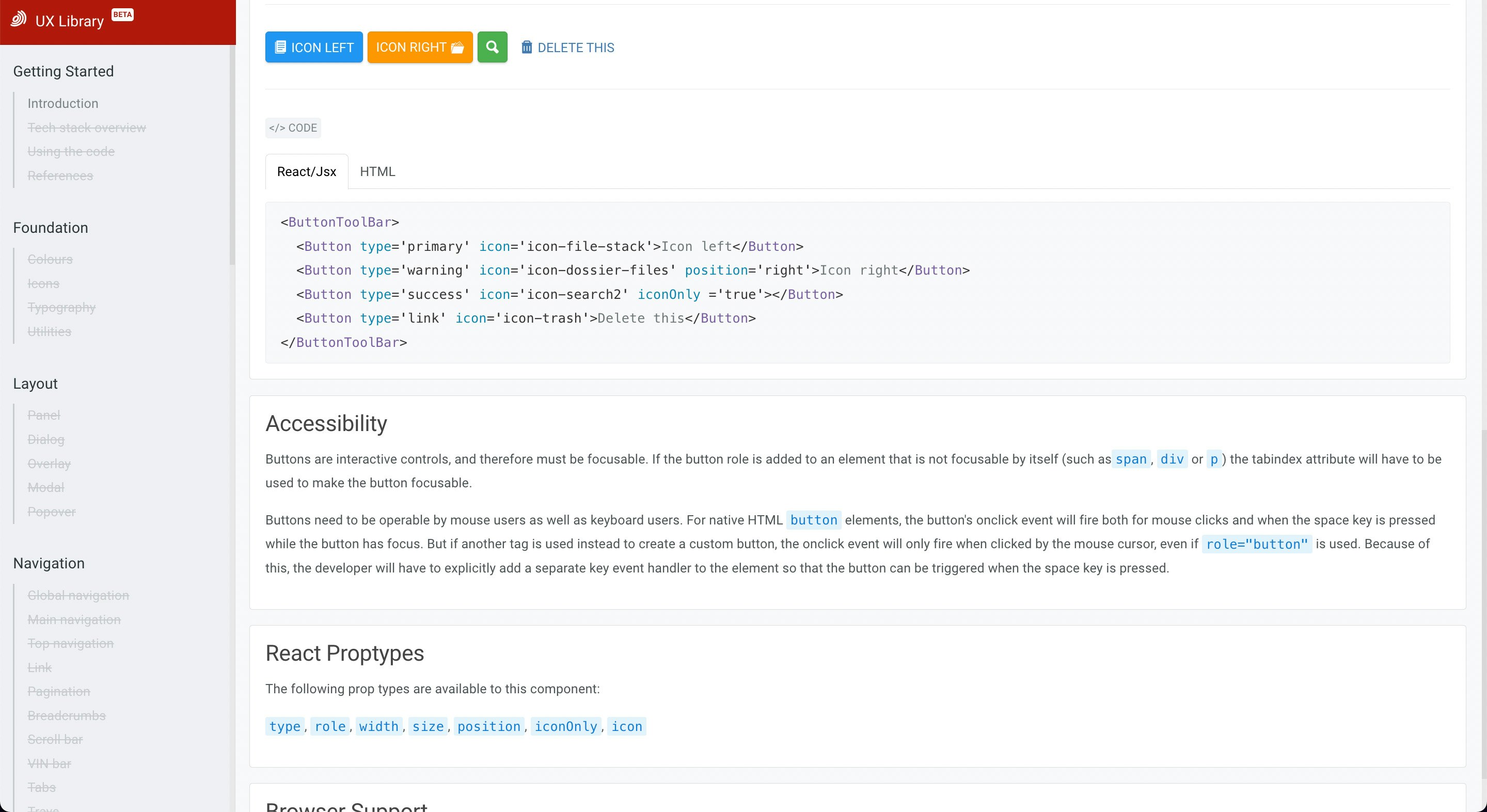Select the green magnifying glass button

point(492,47)
